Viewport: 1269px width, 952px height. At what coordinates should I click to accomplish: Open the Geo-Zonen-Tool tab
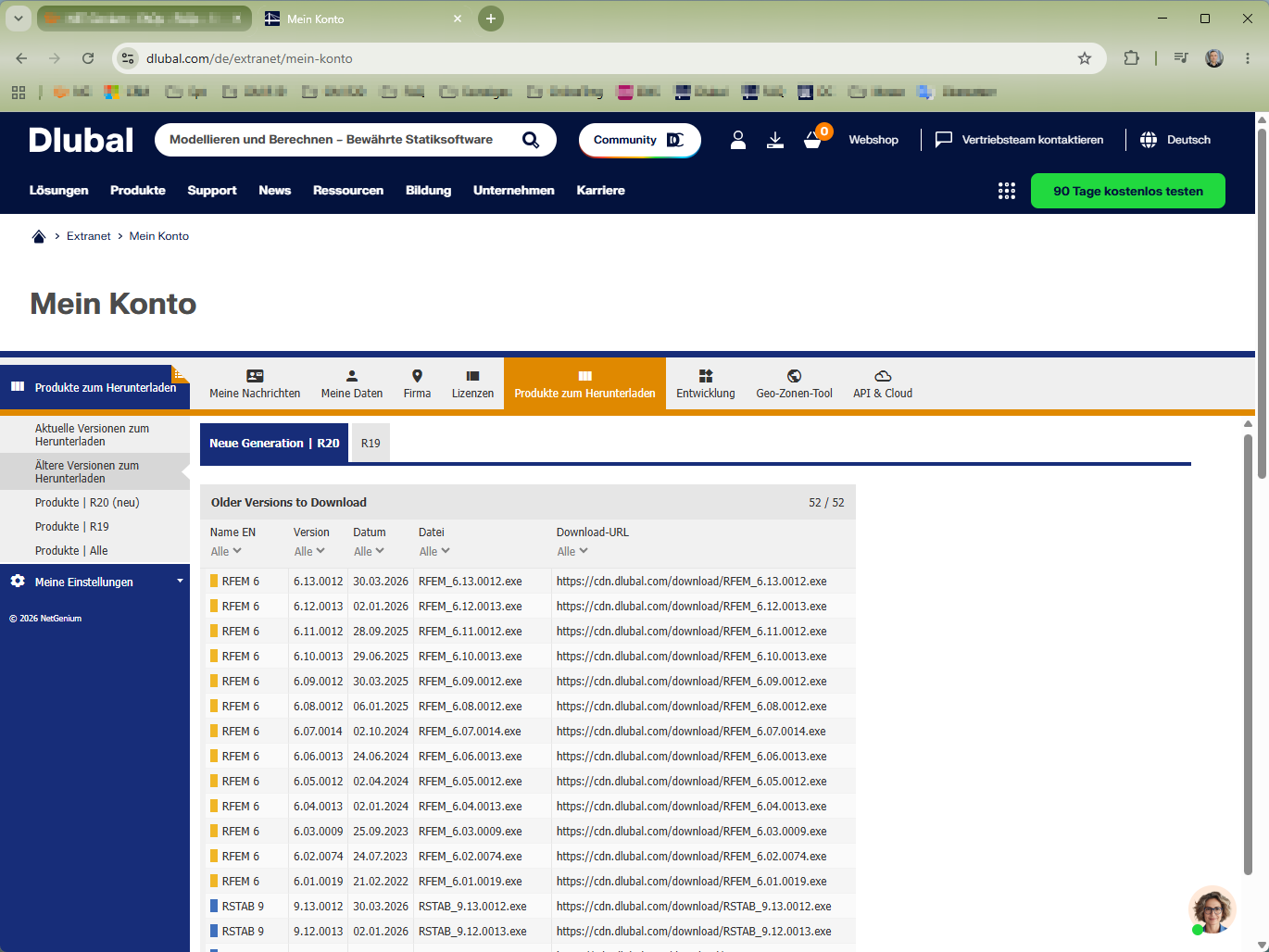794,384
